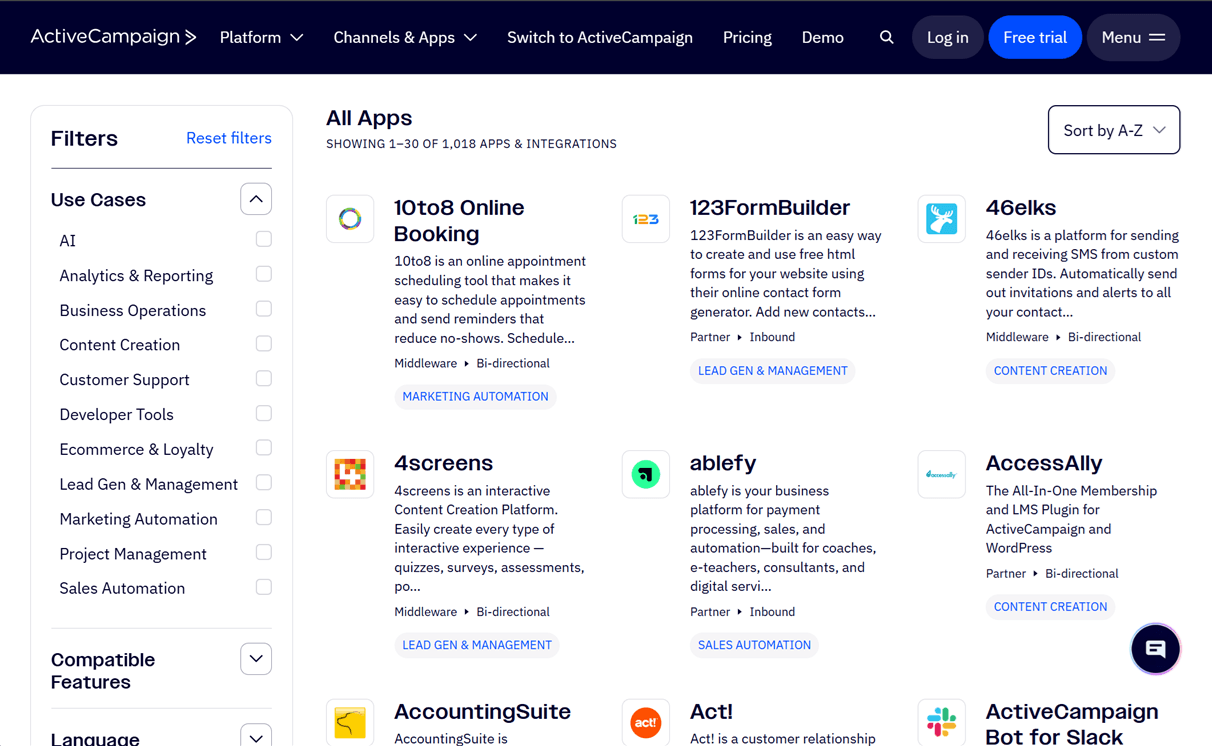Click Lead Gen & Management tag under 4screens
1212x746 pixels.
coord(477,645)
